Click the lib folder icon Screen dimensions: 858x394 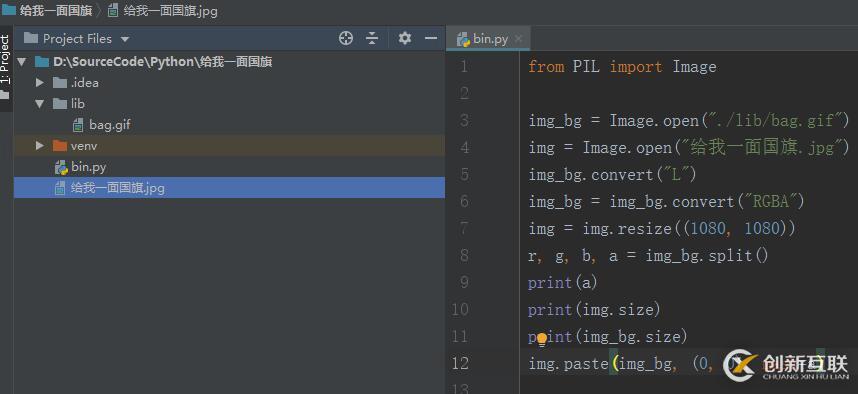pyautogui.click(x=60, y=103)
